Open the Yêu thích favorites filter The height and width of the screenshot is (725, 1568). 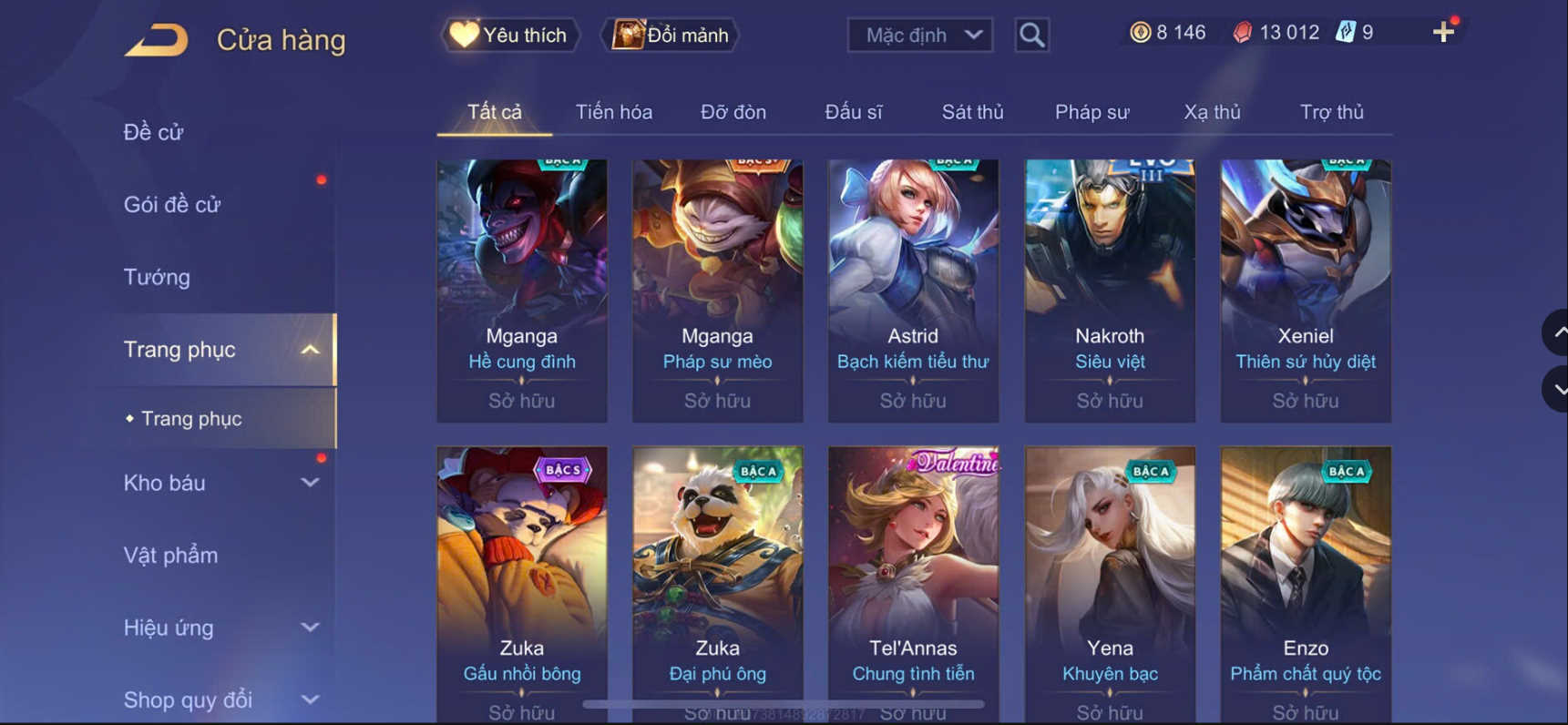tap(510, 36)
